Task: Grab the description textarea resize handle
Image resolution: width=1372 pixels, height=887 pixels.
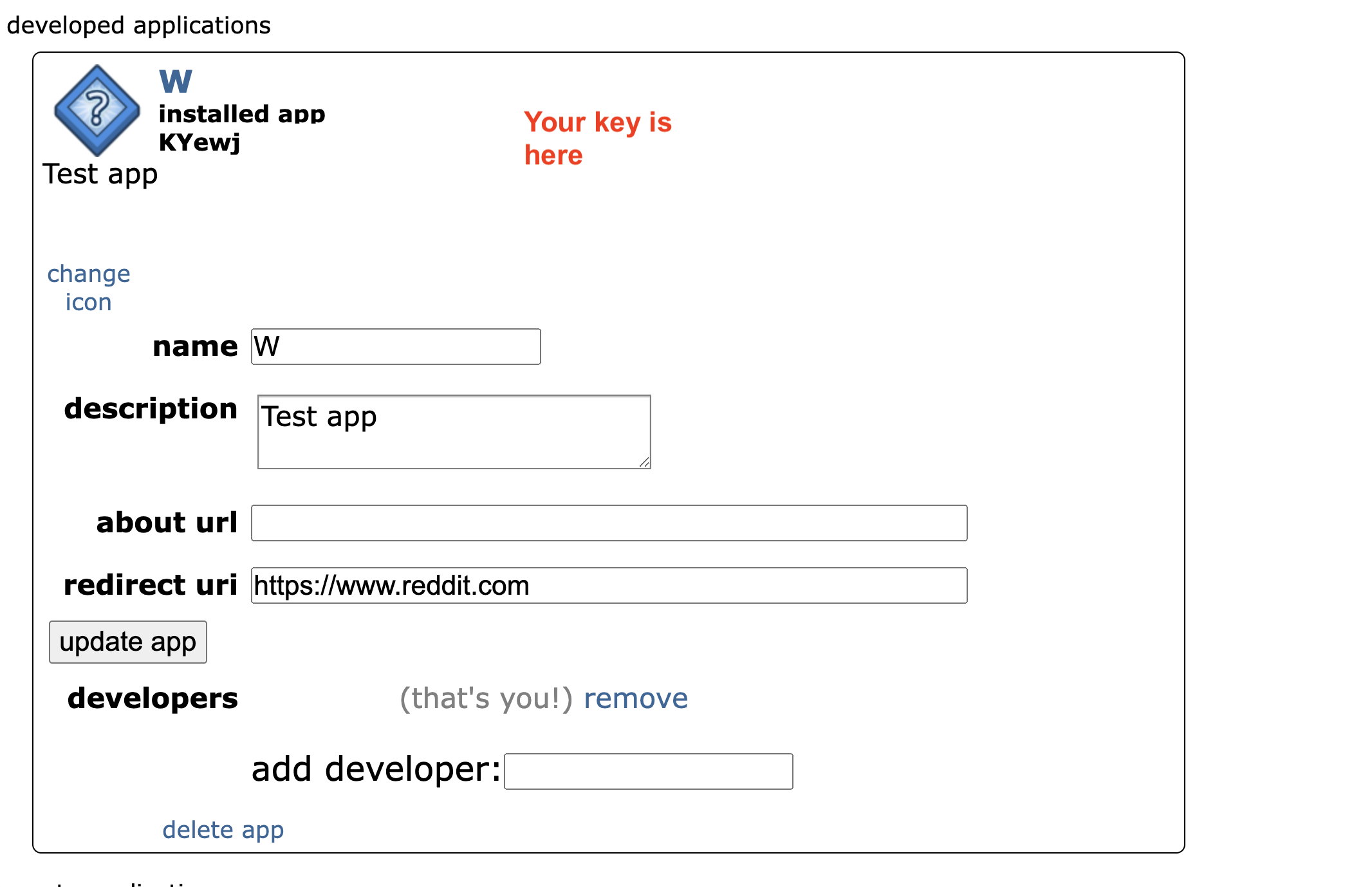Action: tap(644, 462)
